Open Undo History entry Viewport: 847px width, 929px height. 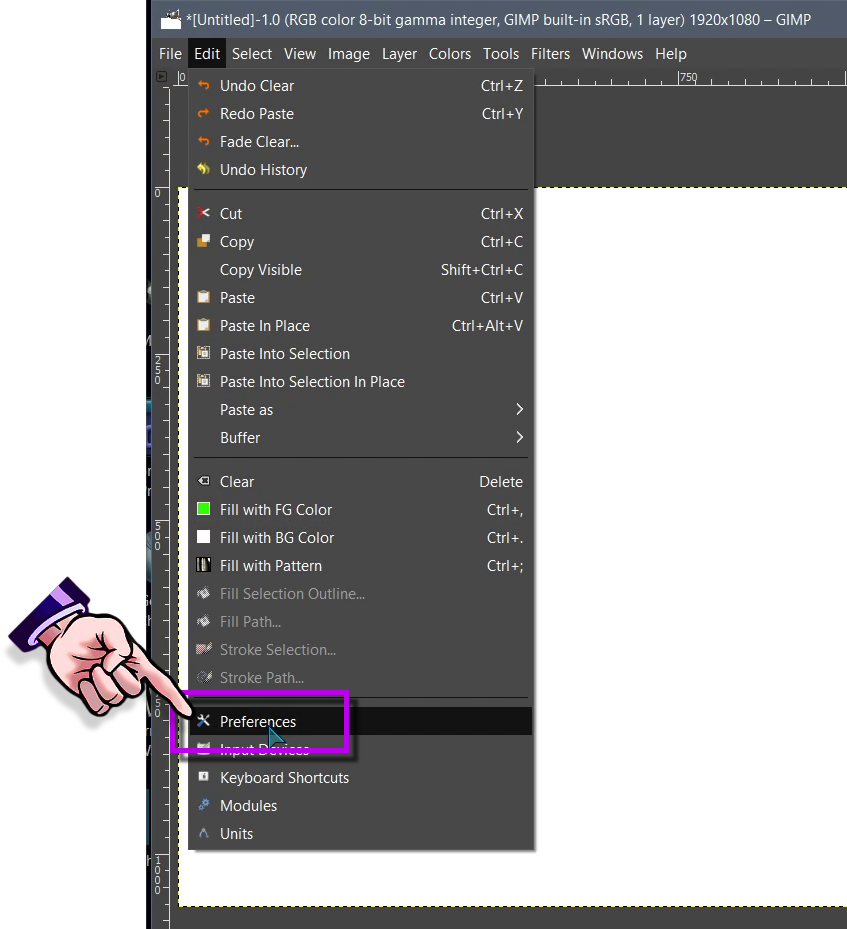tap(361, 169)
